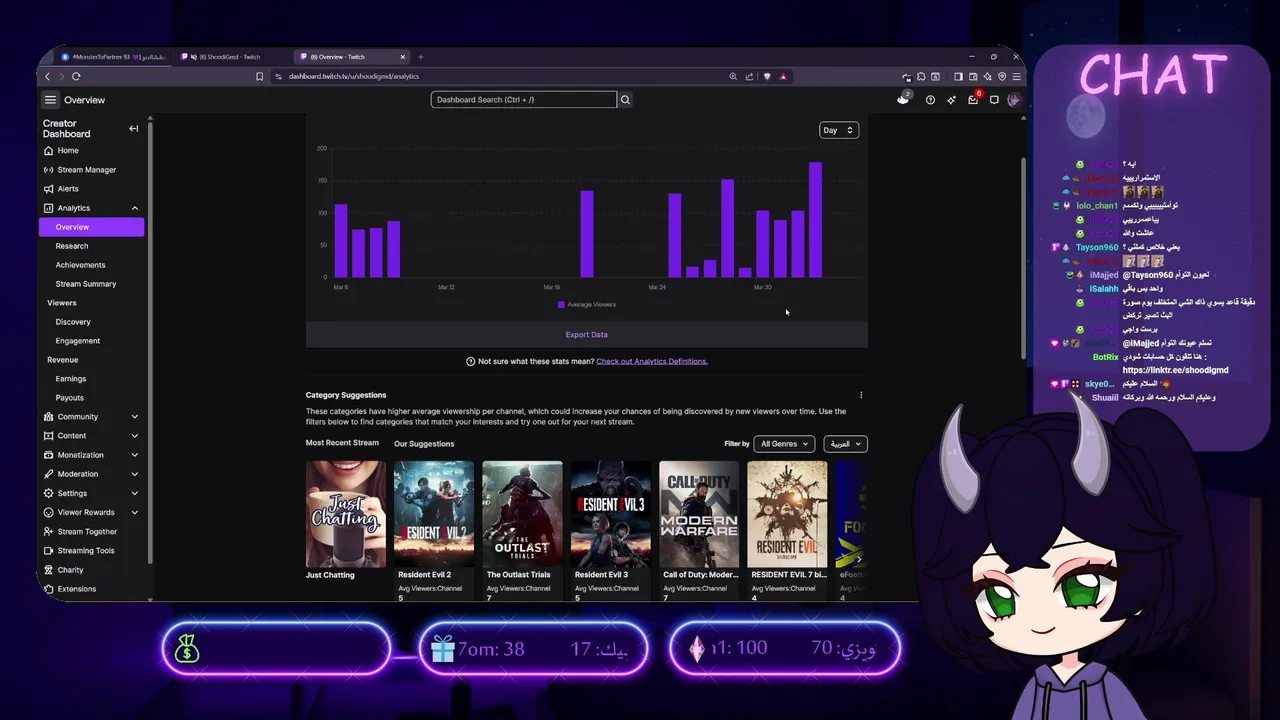Open Engagement under Viewers
The width and height of the screenshot is (1280, 720).
[78, 341]
